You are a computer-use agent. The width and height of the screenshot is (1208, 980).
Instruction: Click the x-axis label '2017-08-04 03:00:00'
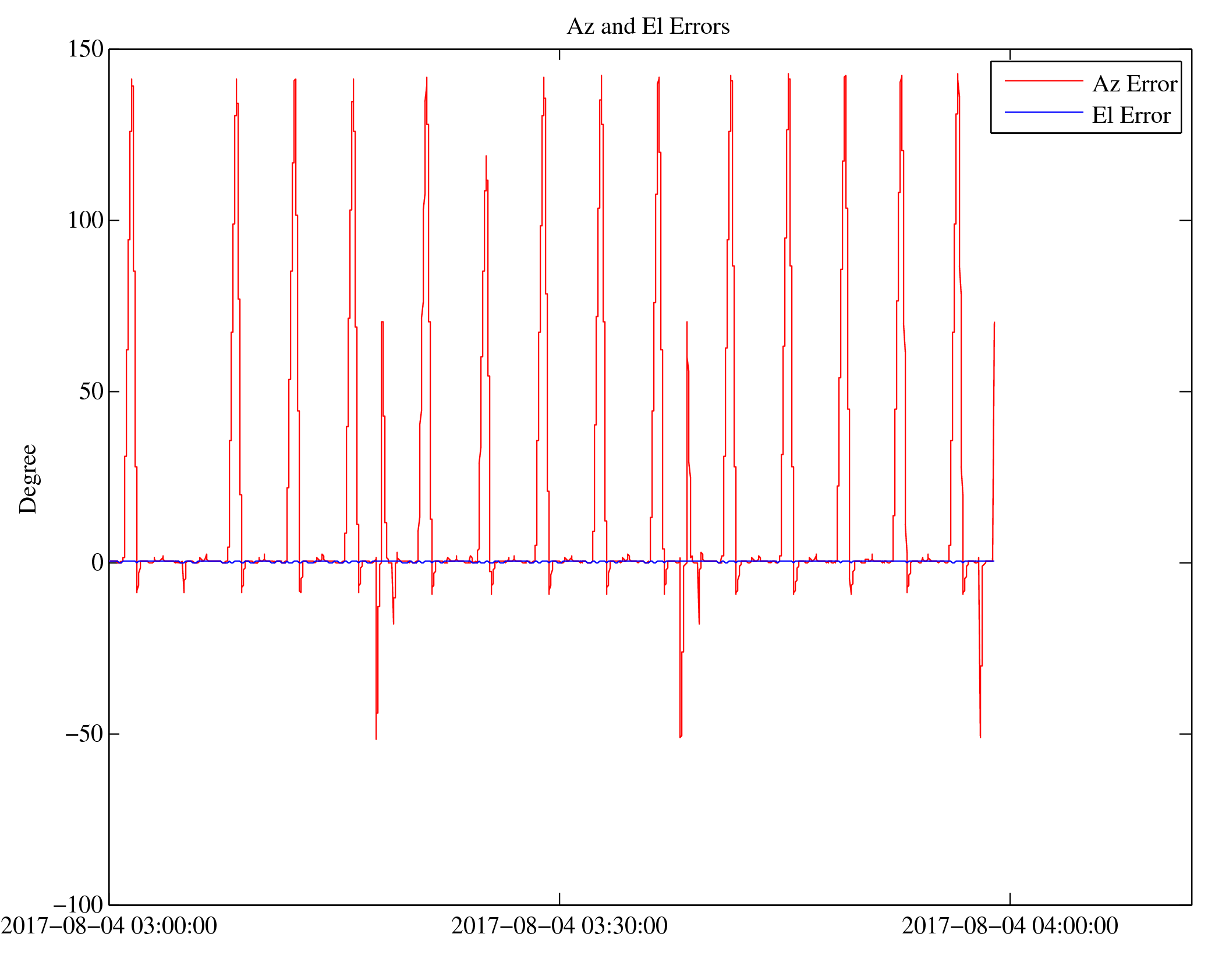coord(109,926)
